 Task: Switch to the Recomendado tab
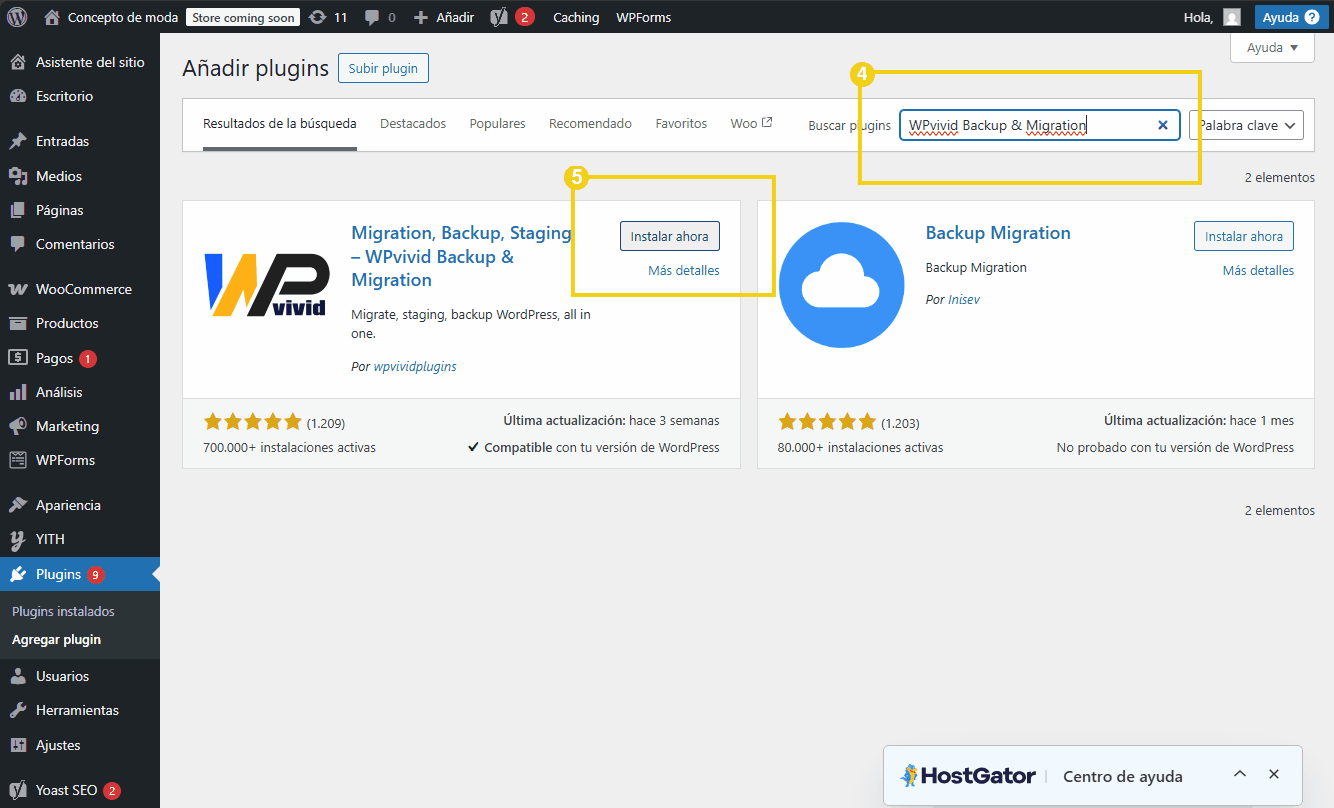(x=590, y=124)
